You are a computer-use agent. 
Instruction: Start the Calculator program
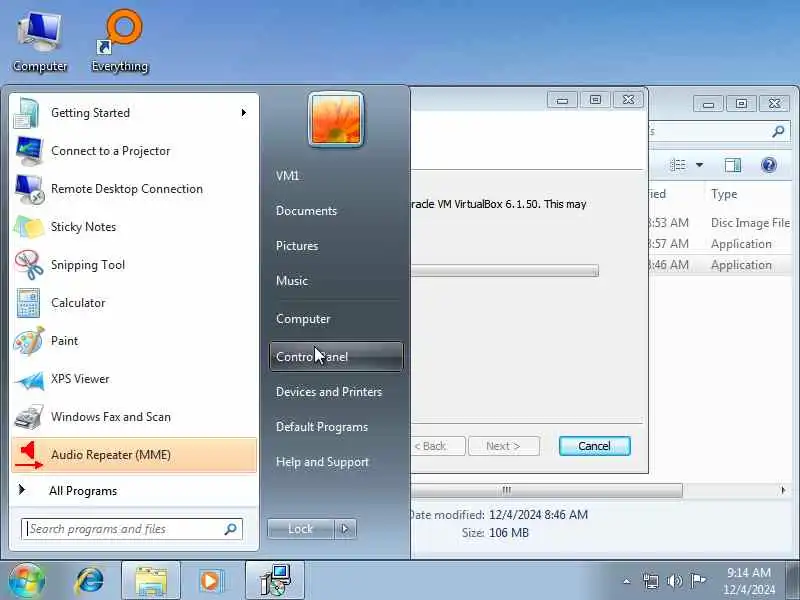point(134,303)
